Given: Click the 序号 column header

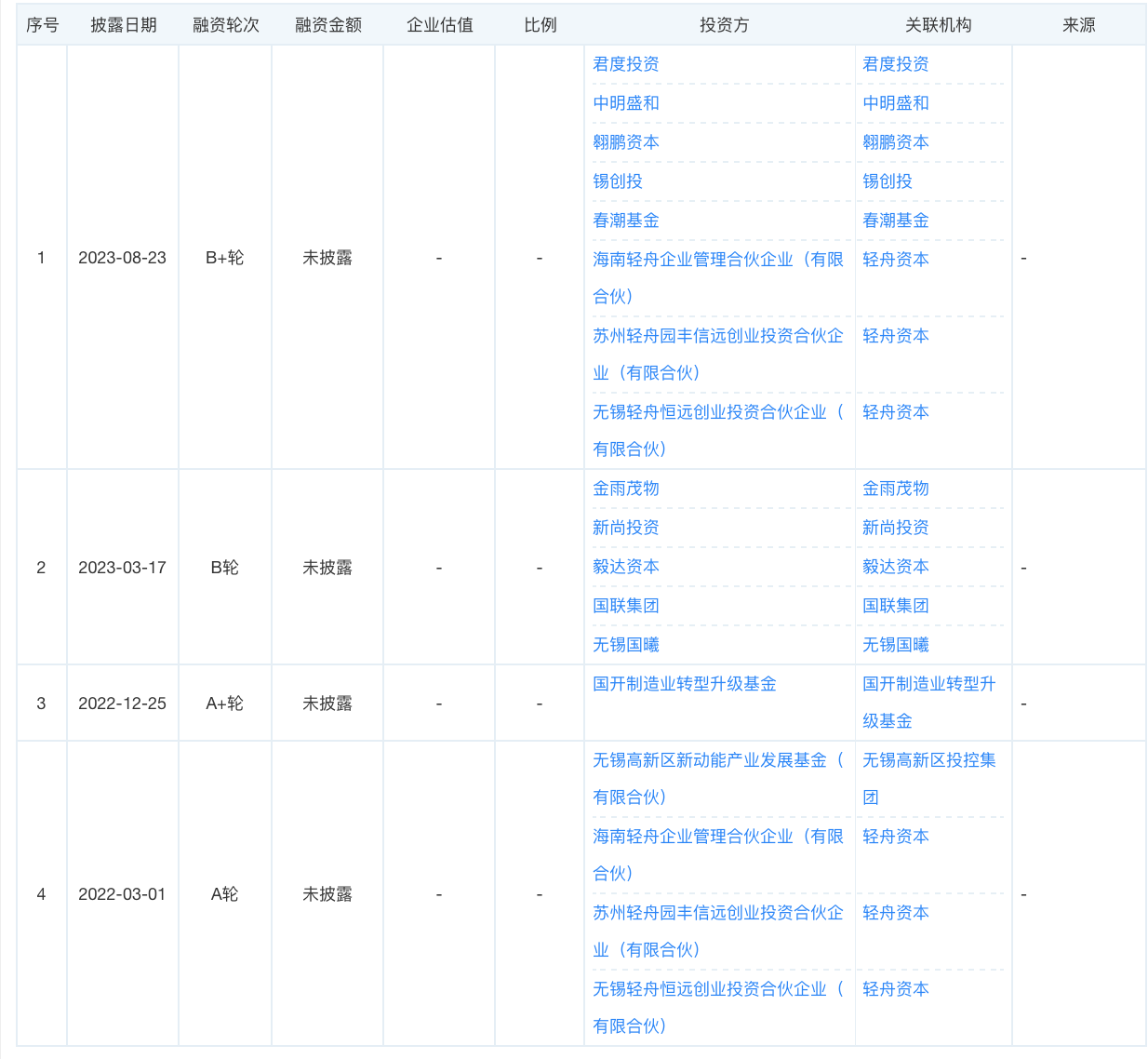Looking at the screenshot, I should 42,25.
